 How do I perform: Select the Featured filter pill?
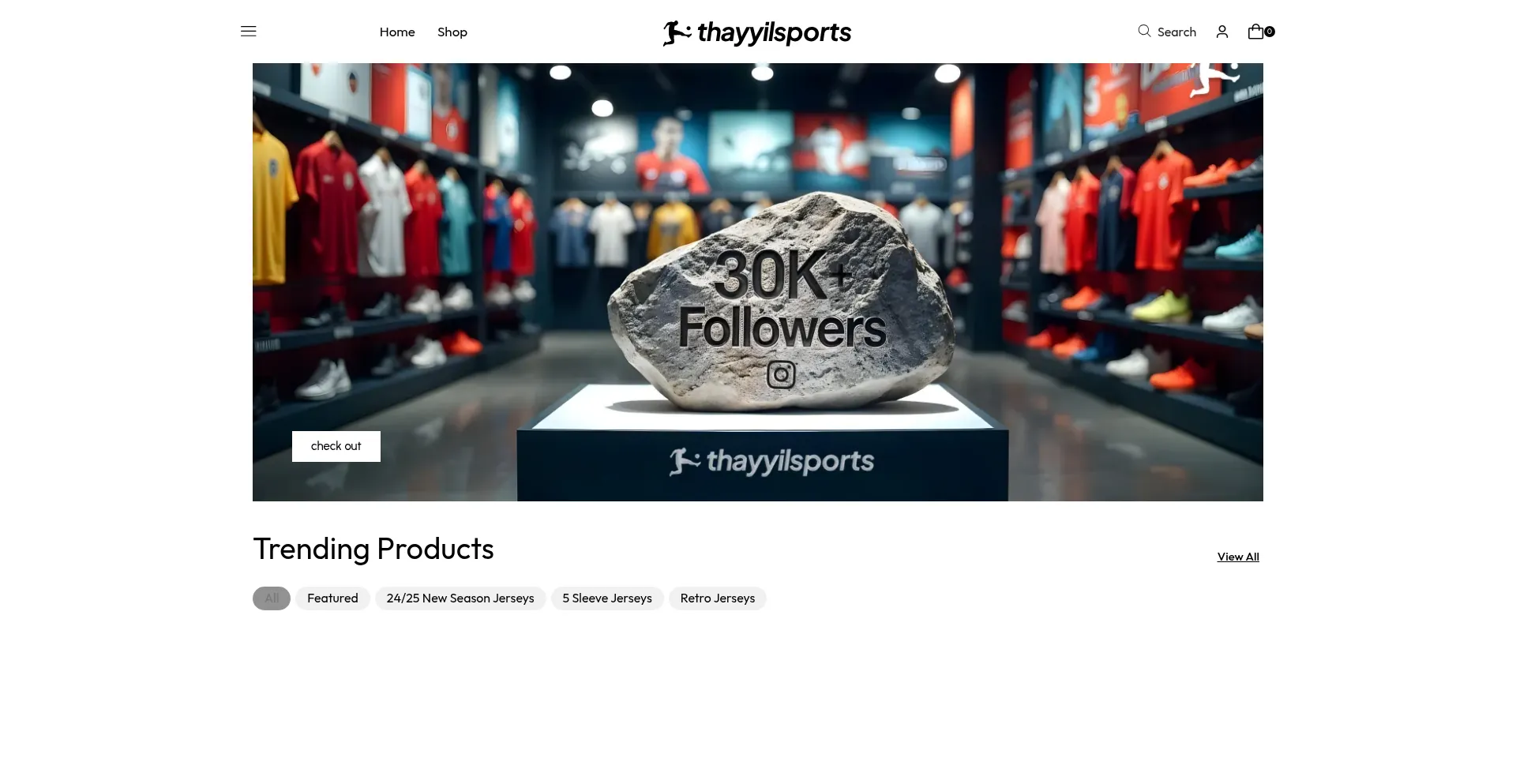point(332,598)
